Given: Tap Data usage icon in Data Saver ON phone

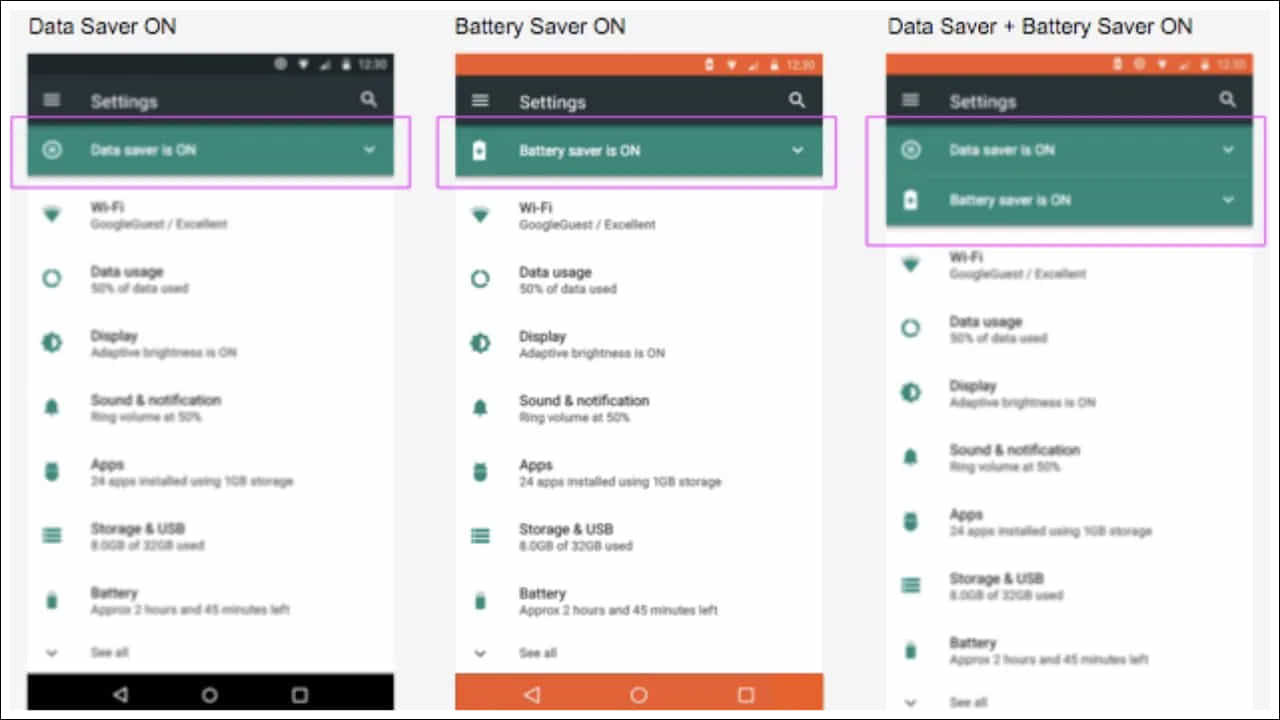Looking at the screenshot, I should (52, 279).
